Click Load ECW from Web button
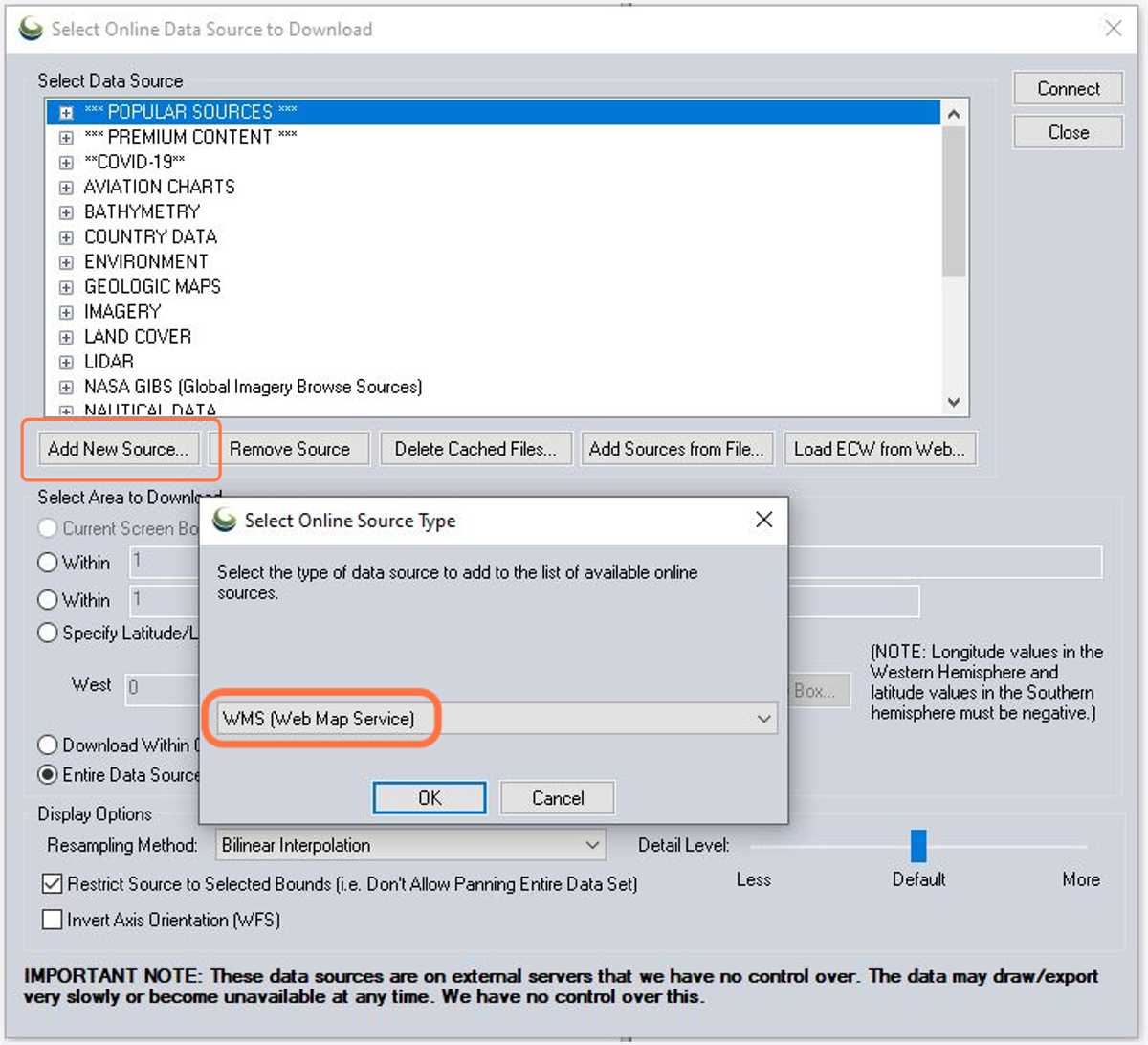The height and width of the screenshot is (1045, 1148). coord(880,449)
